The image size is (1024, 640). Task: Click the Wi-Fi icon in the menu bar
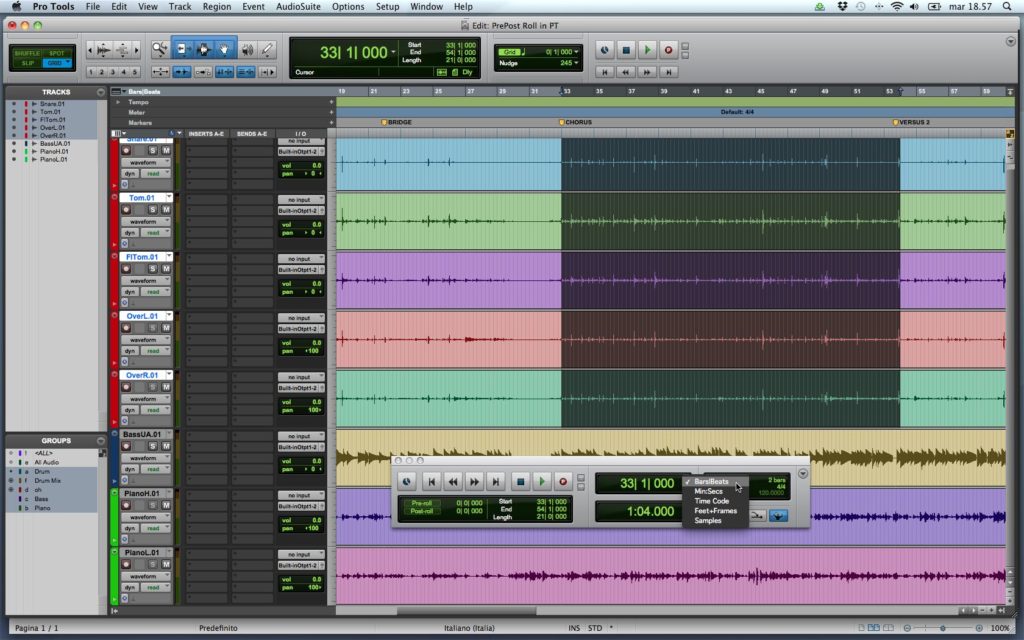[x=897, y=7]
